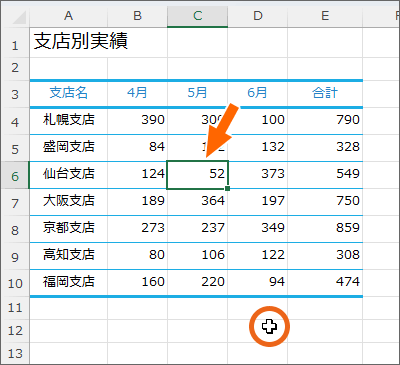Image resolution: width=400 pixels, height=365 pixels.
Task: Select row 3 header
Action: [15, 94]
